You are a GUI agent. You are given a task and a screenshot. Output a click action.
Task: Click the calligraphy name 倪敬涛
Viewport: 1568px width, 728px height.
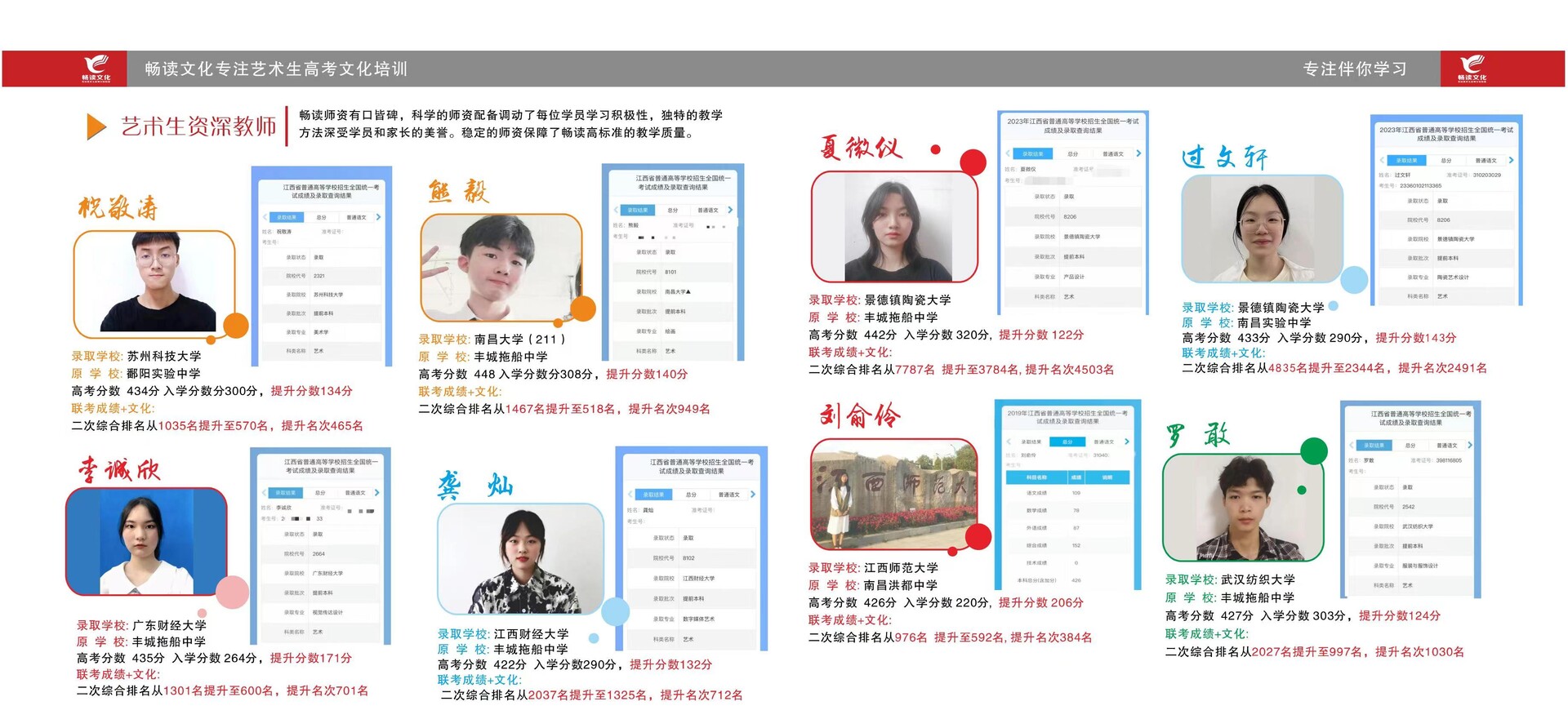click(x=118, y=207)
